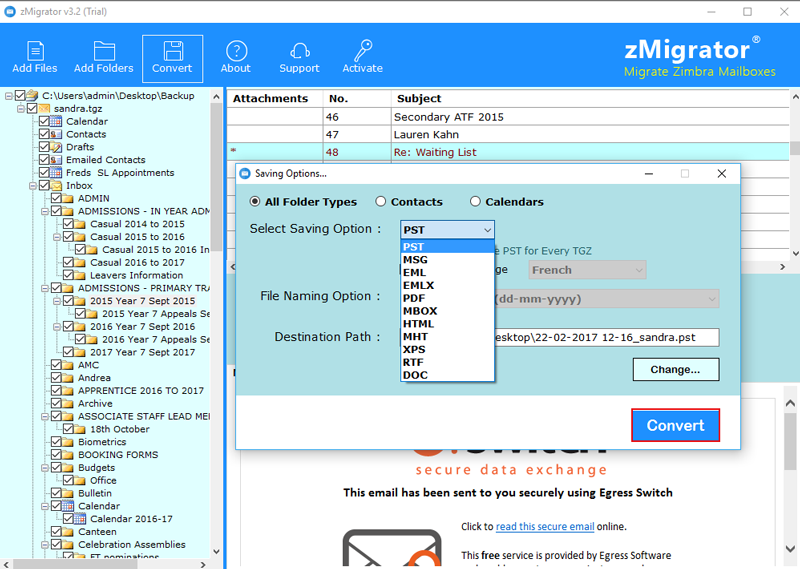Click the Destination Path input field
The image size is (800, 569).
tap(606, 337)
